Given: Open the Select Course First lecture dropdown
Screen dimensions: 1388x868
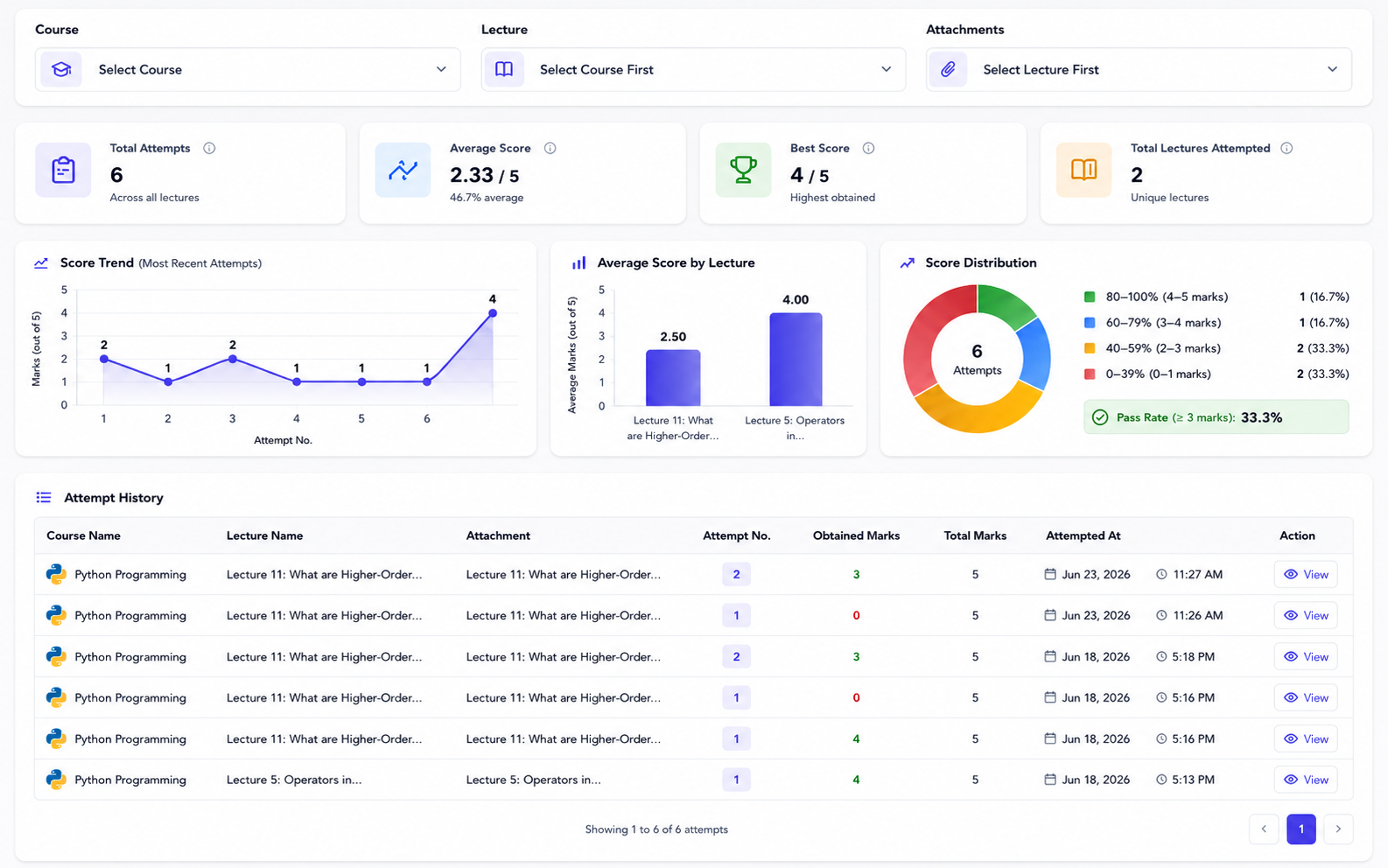Looking at the screenshot, I should (693, 69).
